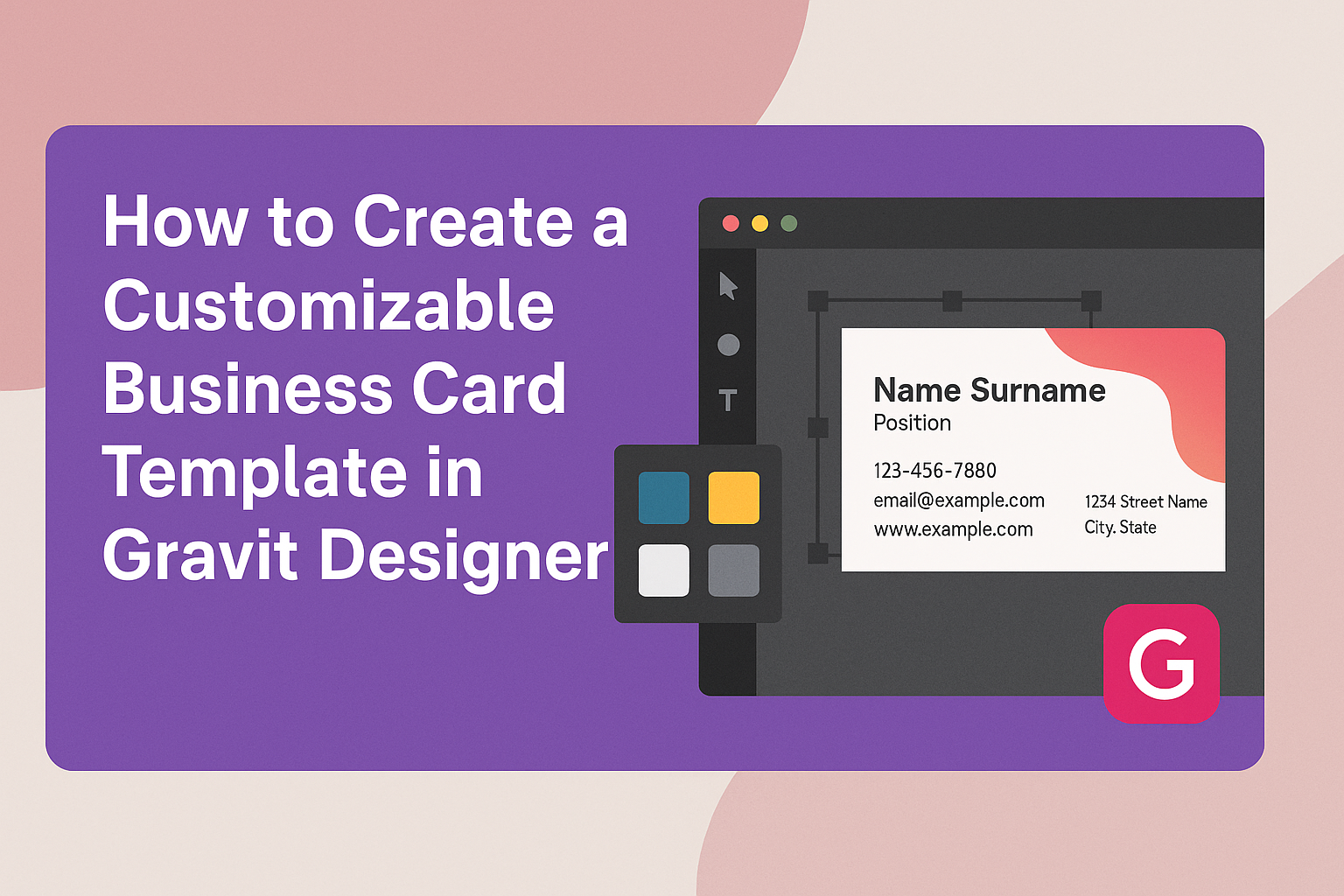The width and height of the screenshot is (1344, 896).
Task: Click the 'Position' text on card
Action: point(913,423)
